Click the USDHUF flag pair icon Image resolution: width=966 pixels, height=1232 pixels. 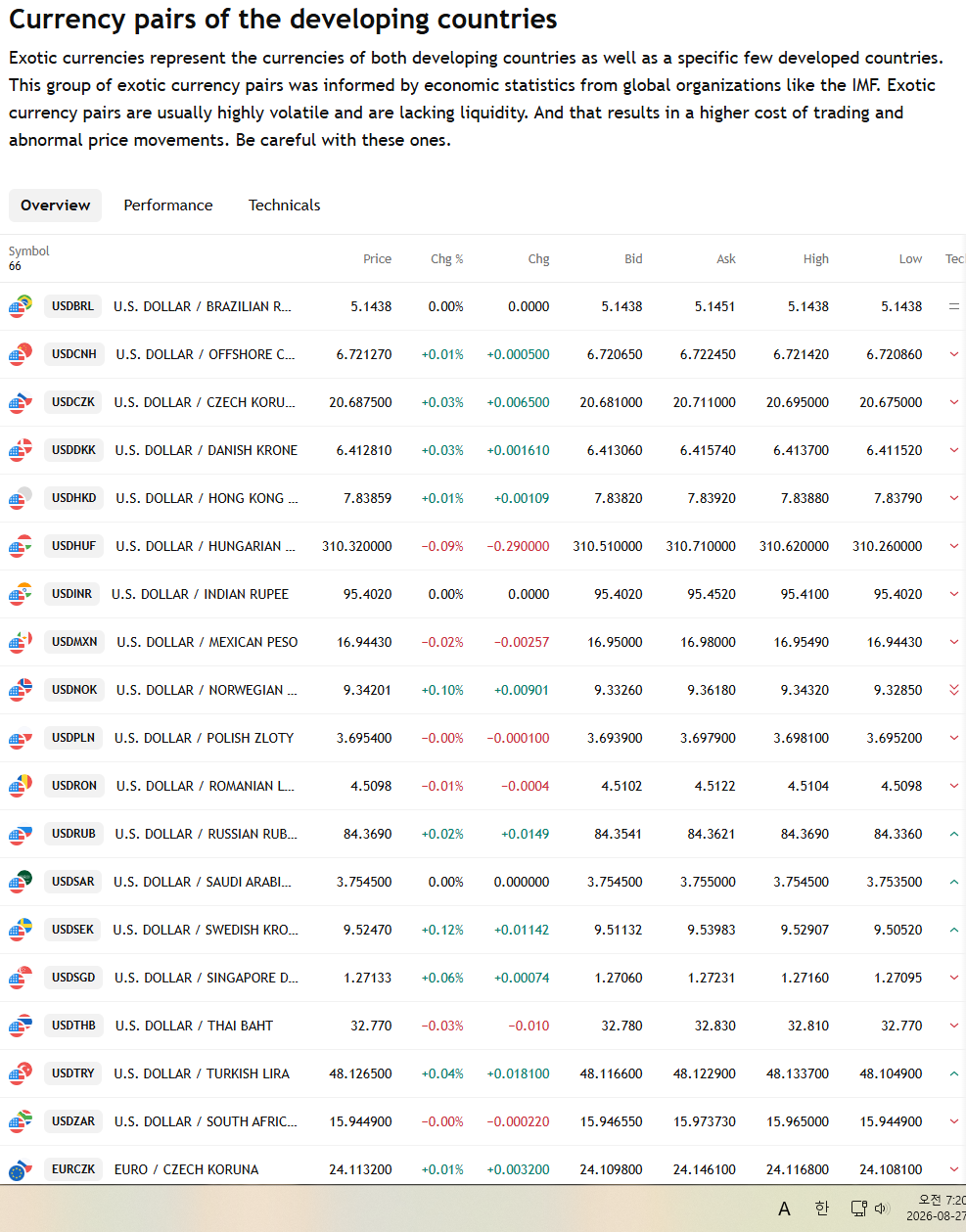click(21, 546)
